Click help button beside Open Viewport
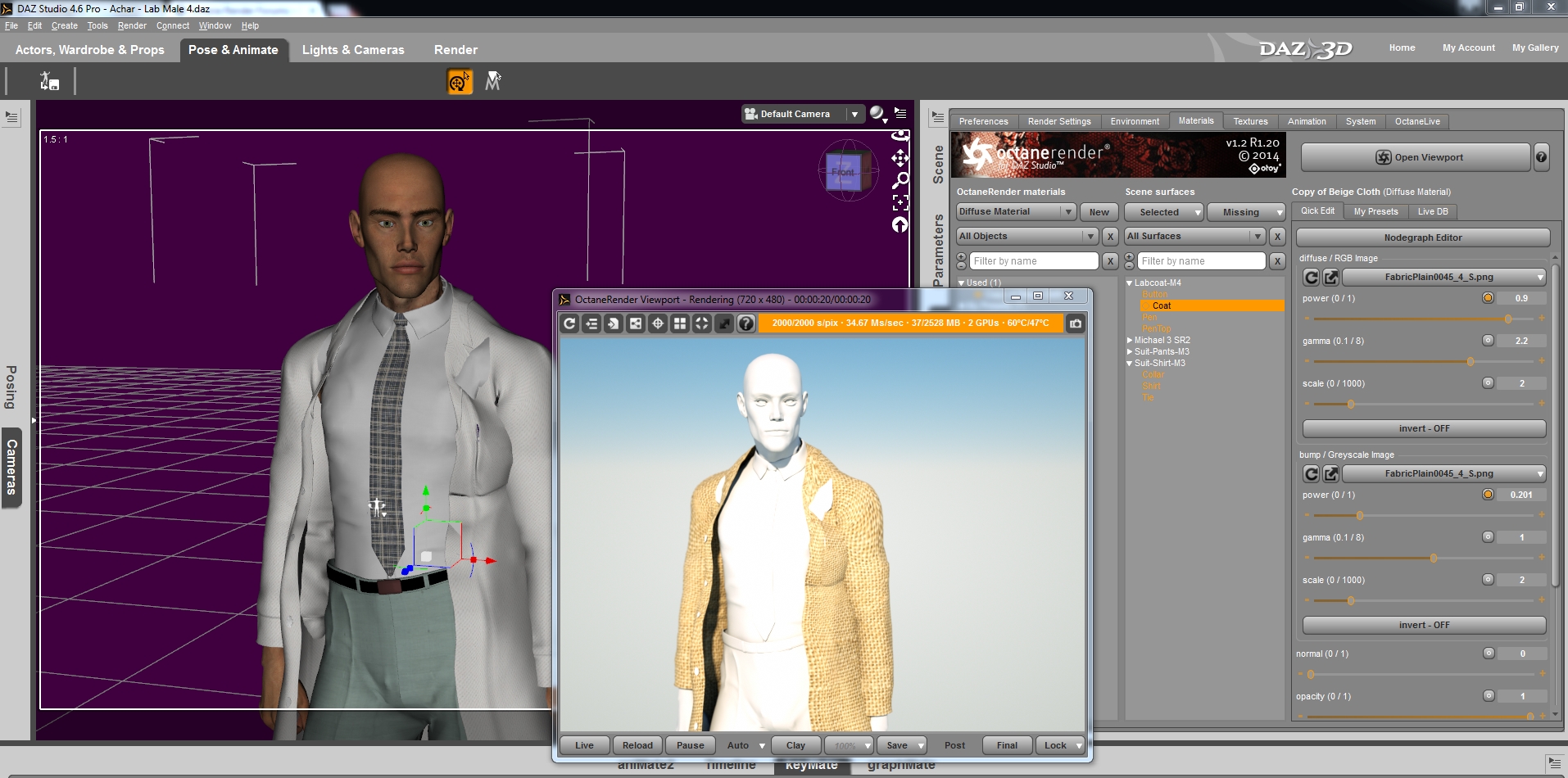The image size is (1568, 778). coord(1542,157)
